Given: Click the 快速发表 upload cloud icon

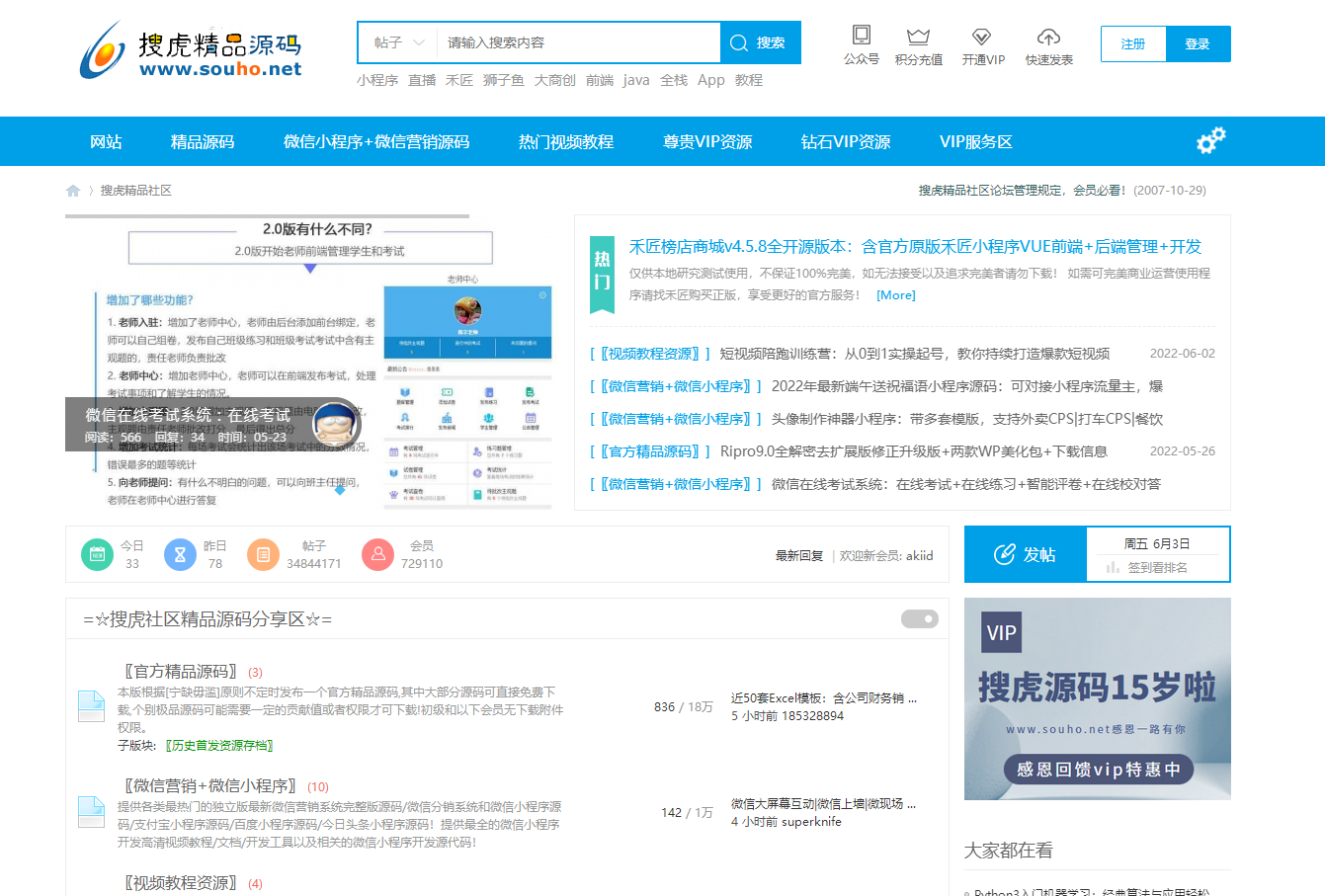Looking at the screenshot, I should pos(1048,37).
